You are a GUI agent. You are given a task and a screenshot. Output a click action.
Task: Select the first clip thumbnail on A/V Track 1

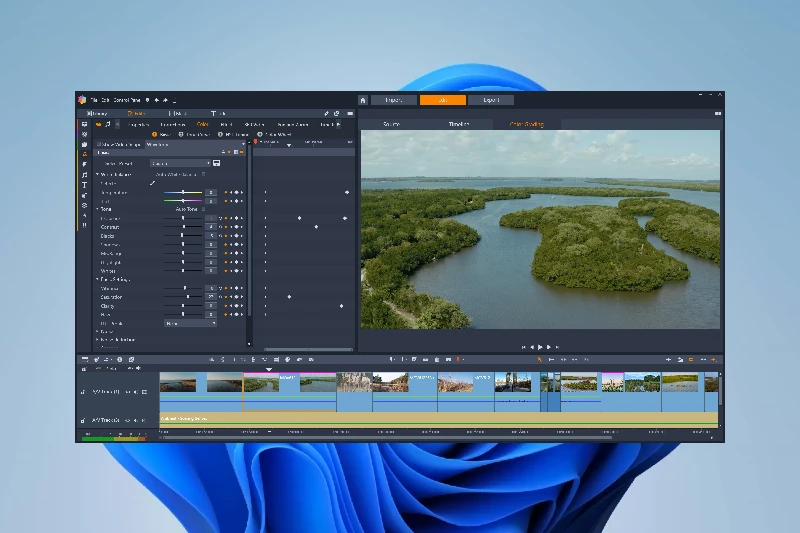178,383
